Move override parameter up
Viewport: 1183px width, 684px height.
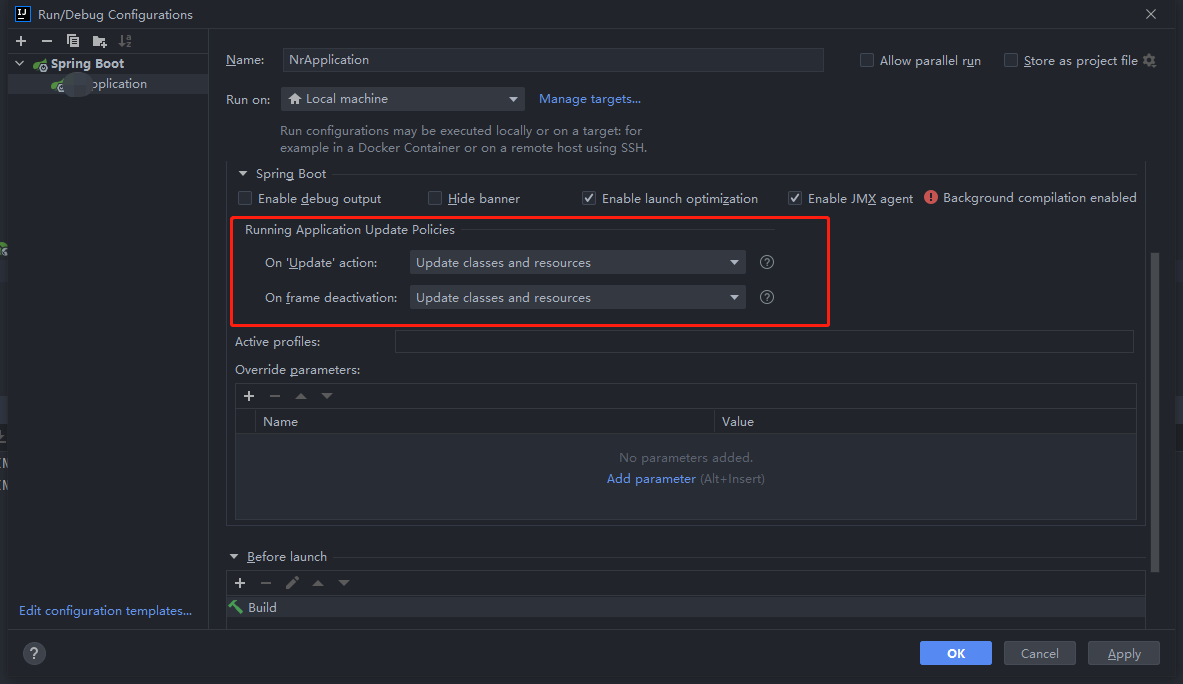click(x=301, y=396)
